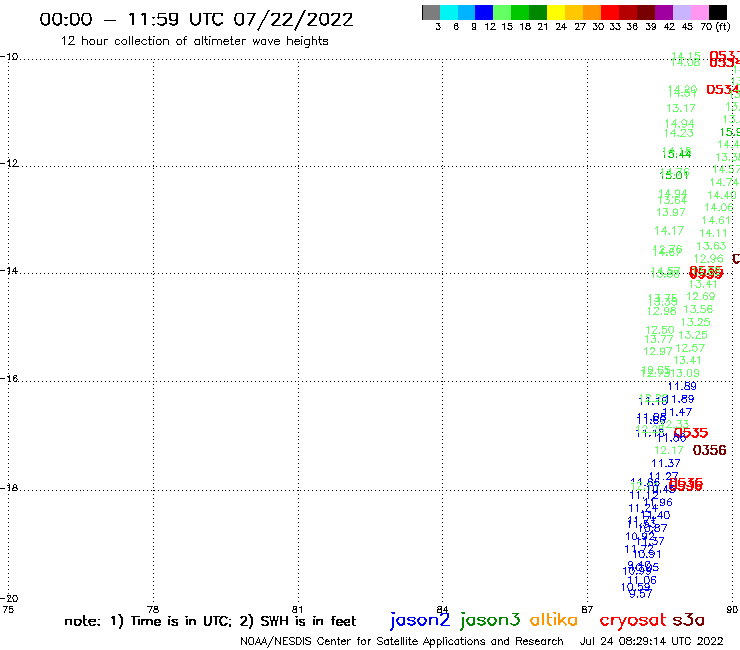Select the blue value 9.57 near the bottom
Viewport: 740px width, 650px height.
[641, 594]
